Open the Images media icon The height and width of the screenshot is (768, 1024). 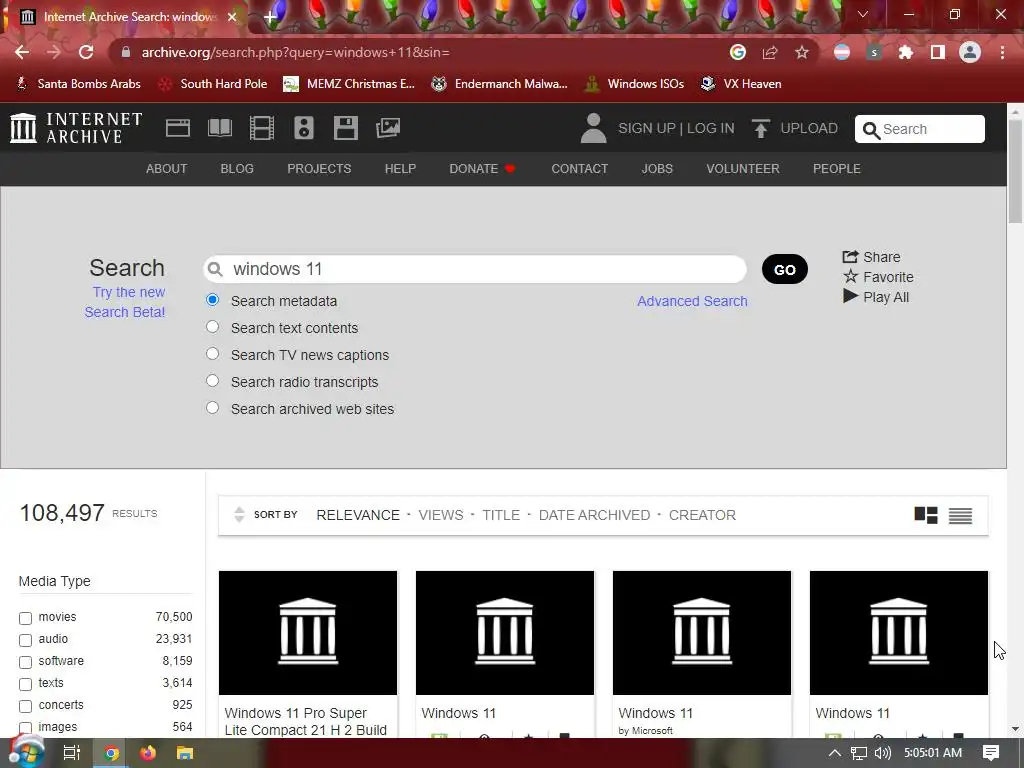[388, 128]
